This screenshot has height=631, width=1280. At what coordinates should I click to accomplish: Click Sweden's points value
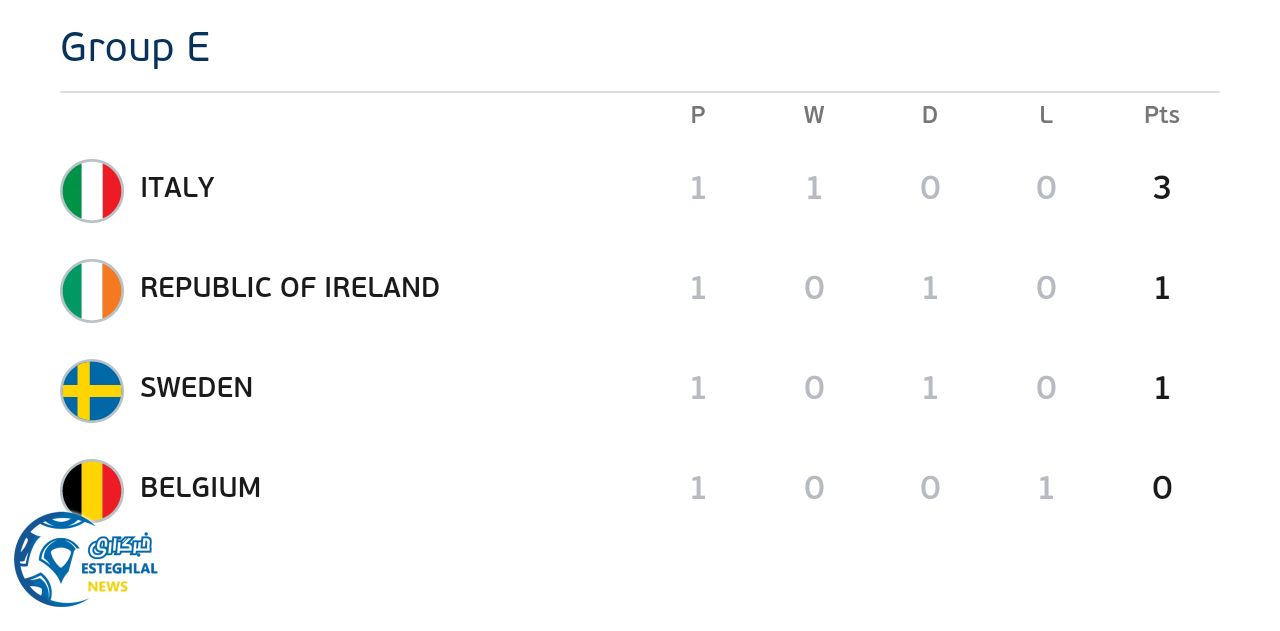coord(1162,388)
